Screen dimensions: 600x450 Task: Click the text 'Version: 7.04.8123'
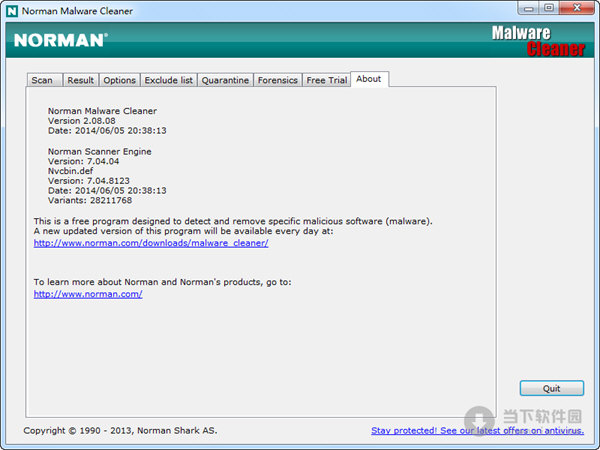coord(89,181)
